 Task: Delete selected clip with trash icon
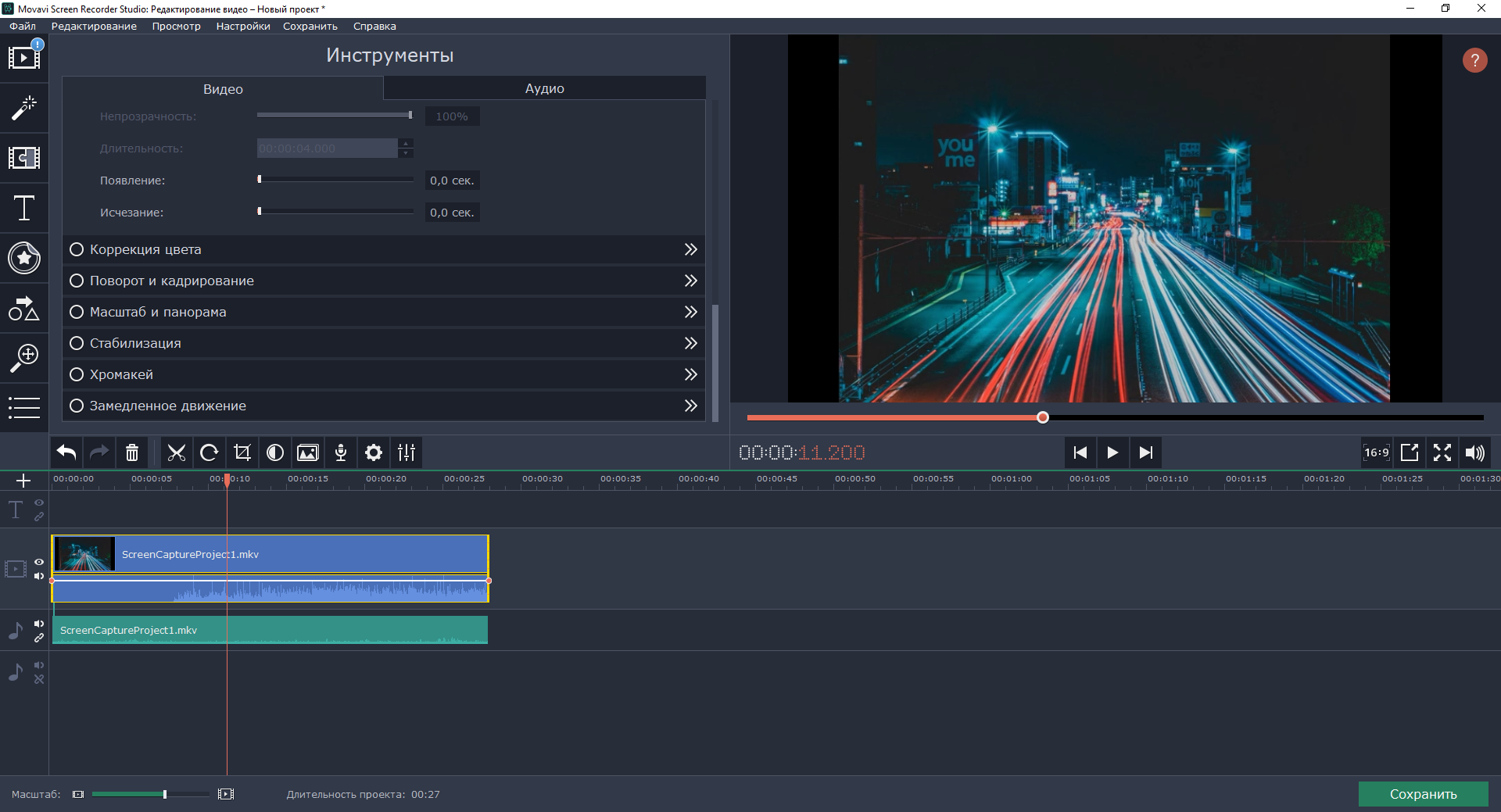132,453
